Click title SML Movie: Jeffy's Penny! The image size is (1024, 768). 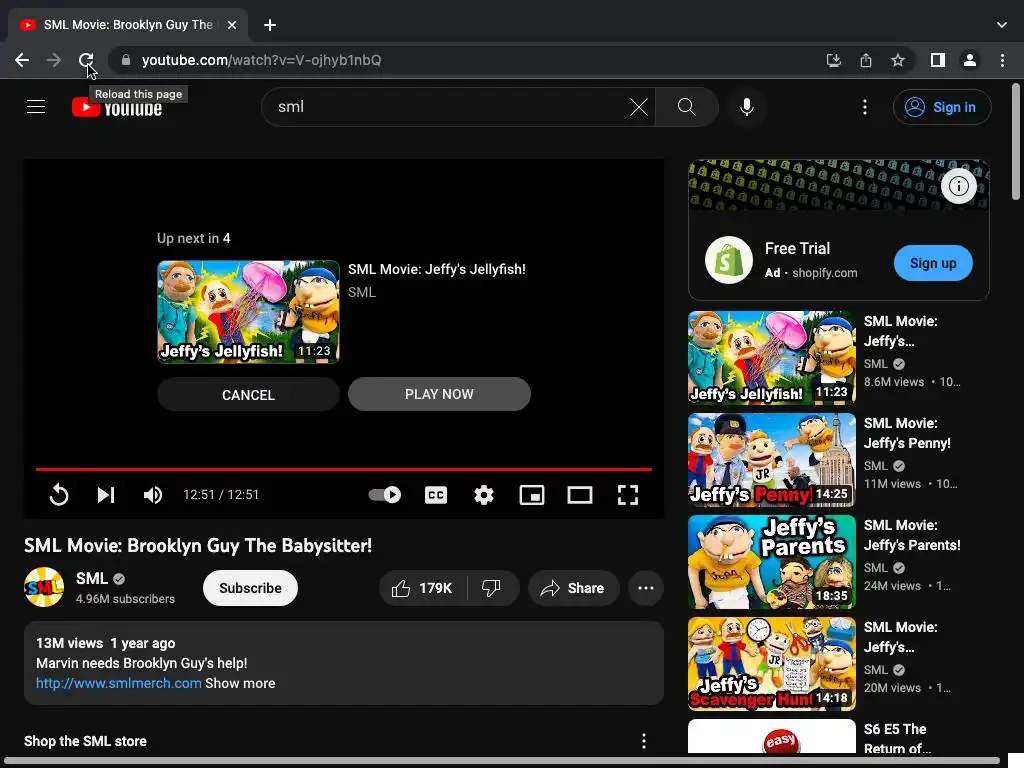(x=907, y=433)
